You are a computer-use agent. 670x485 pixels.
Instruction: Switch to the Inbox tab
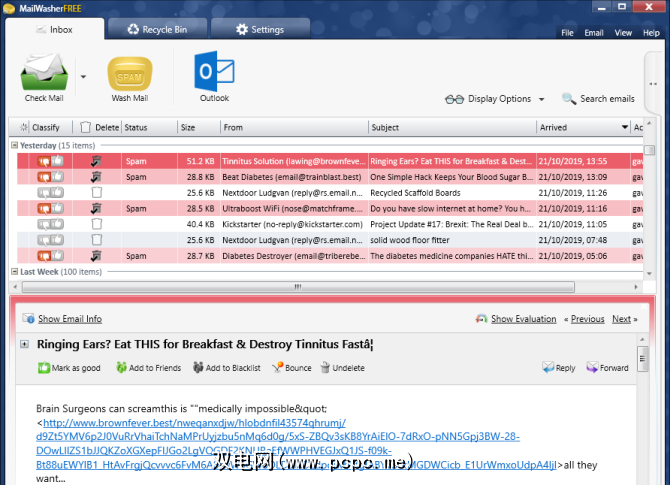point(55,29)
